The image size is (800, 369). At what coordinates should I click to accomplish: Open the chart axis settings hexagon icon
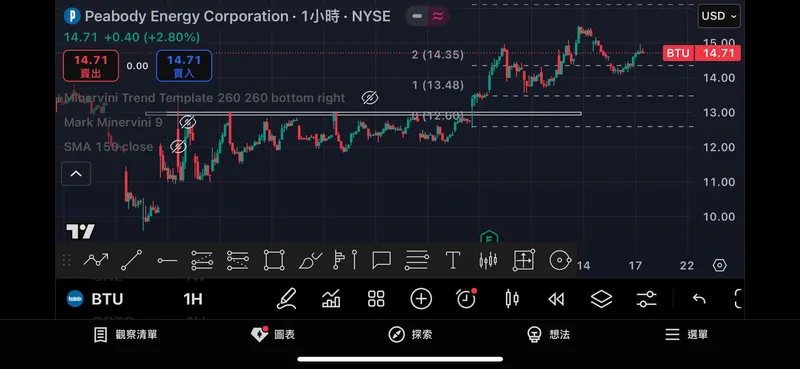point(719,265)
